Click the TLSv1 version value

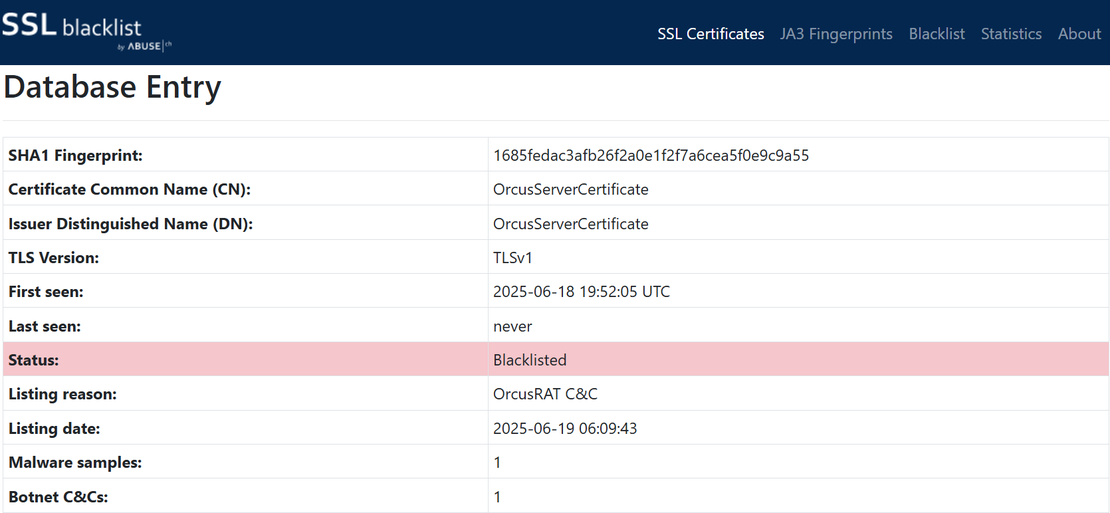[513, 258]
